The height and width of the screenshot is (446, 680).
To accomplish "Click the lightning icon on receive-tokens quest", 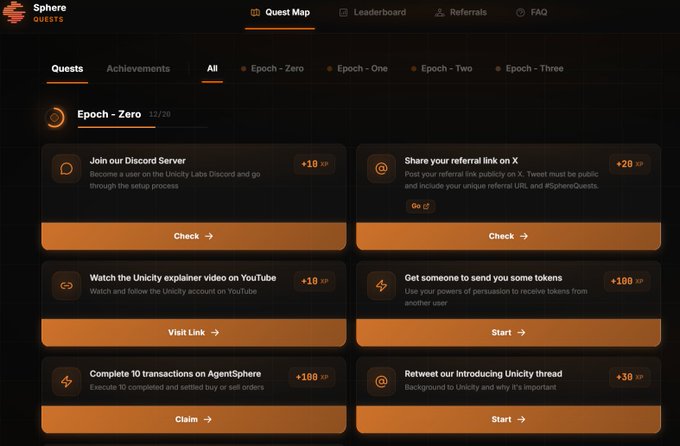I will point(381,285).
